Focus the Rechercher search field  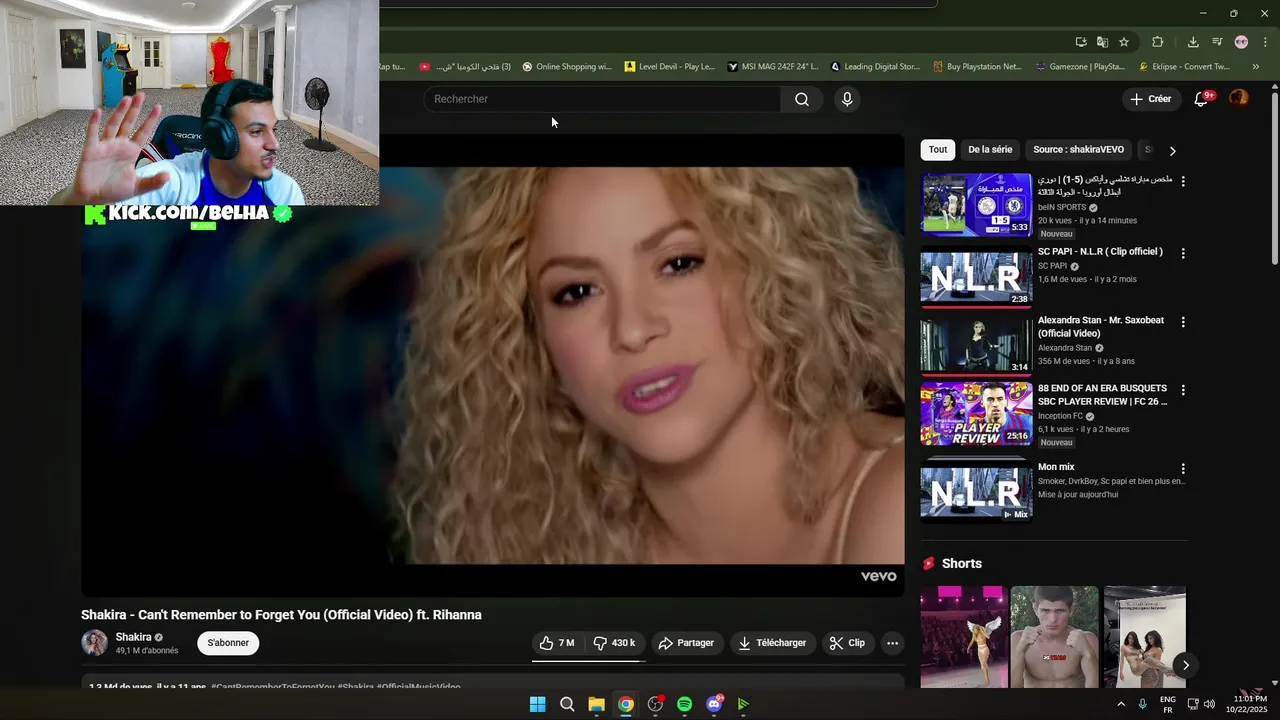click(602, 99)
